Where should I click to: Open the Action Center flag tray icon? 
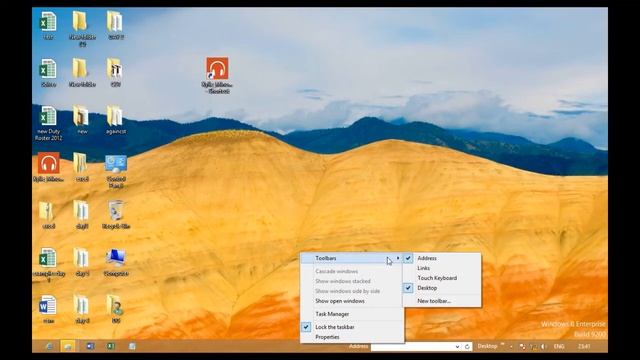point(522,347)
